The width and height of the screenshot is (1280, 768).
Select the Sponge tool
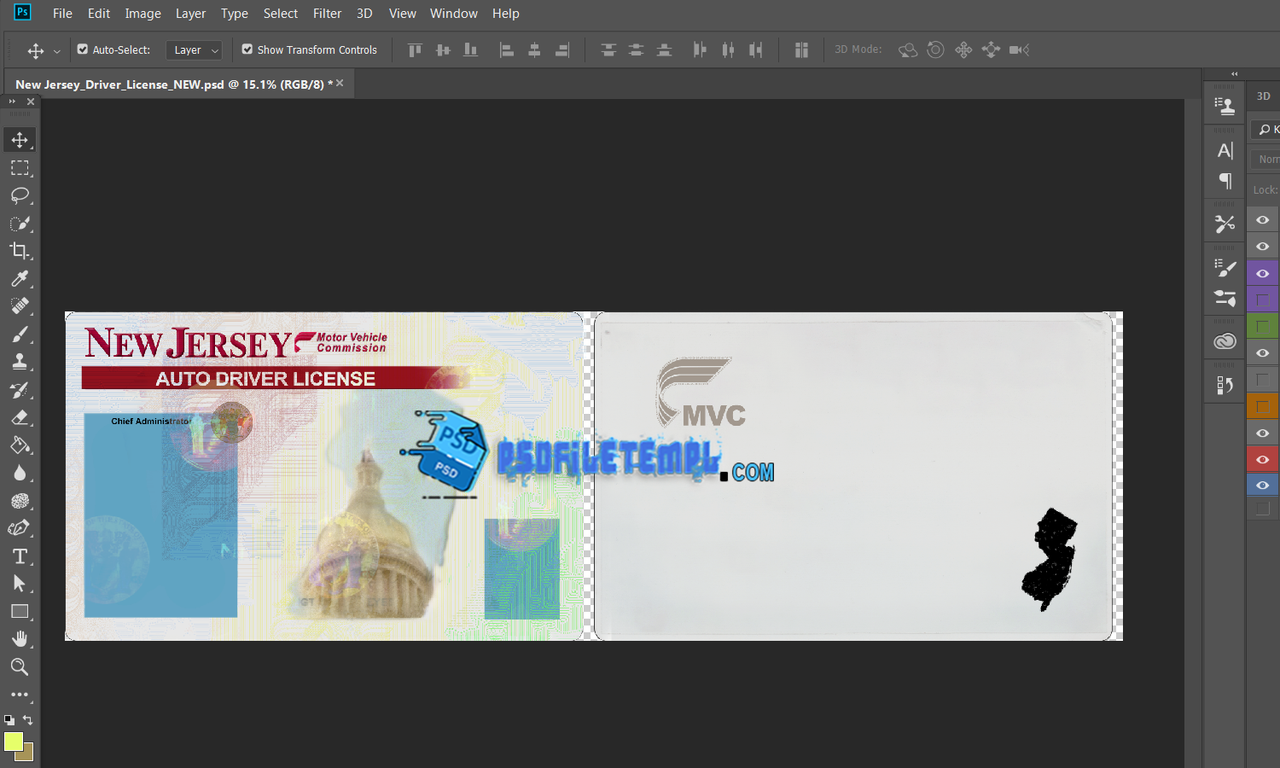pyautogui.click(x=19, y=500)
